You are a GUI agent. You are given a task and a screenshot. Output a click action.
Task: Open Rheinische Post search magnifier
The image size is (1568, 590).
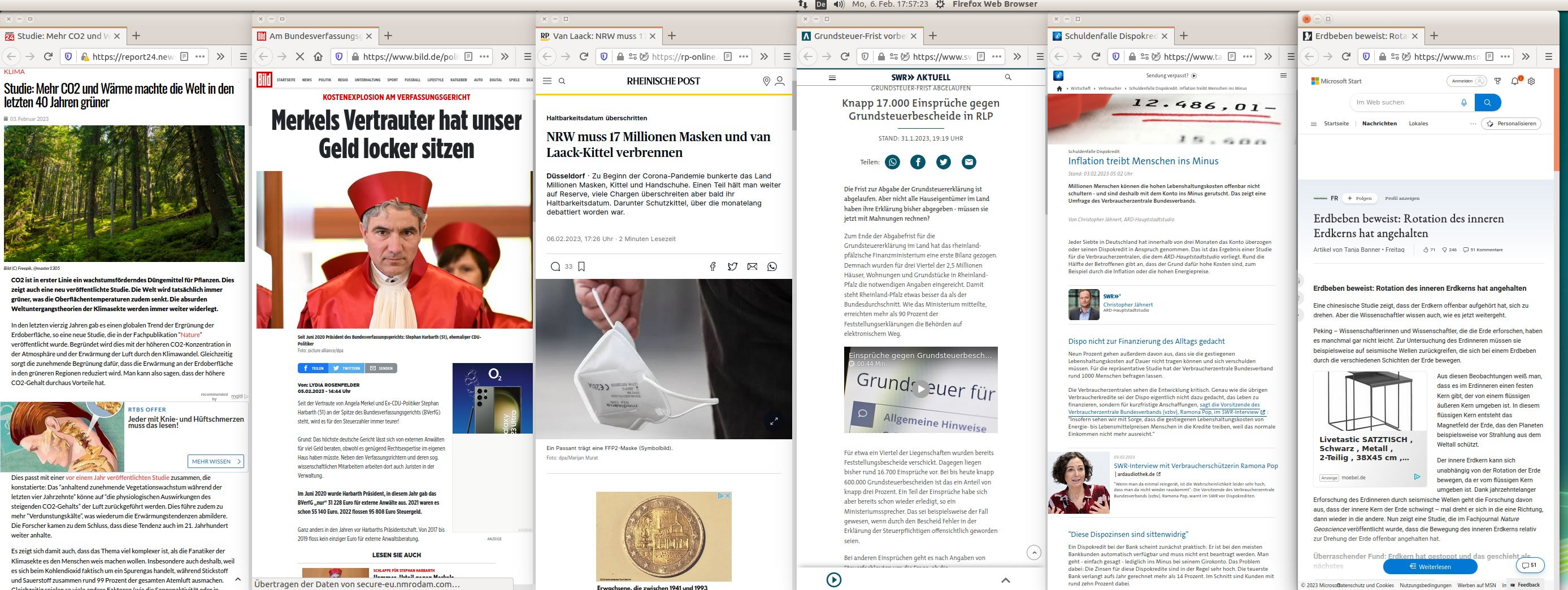pyautogui.click(x=562, y=81)
